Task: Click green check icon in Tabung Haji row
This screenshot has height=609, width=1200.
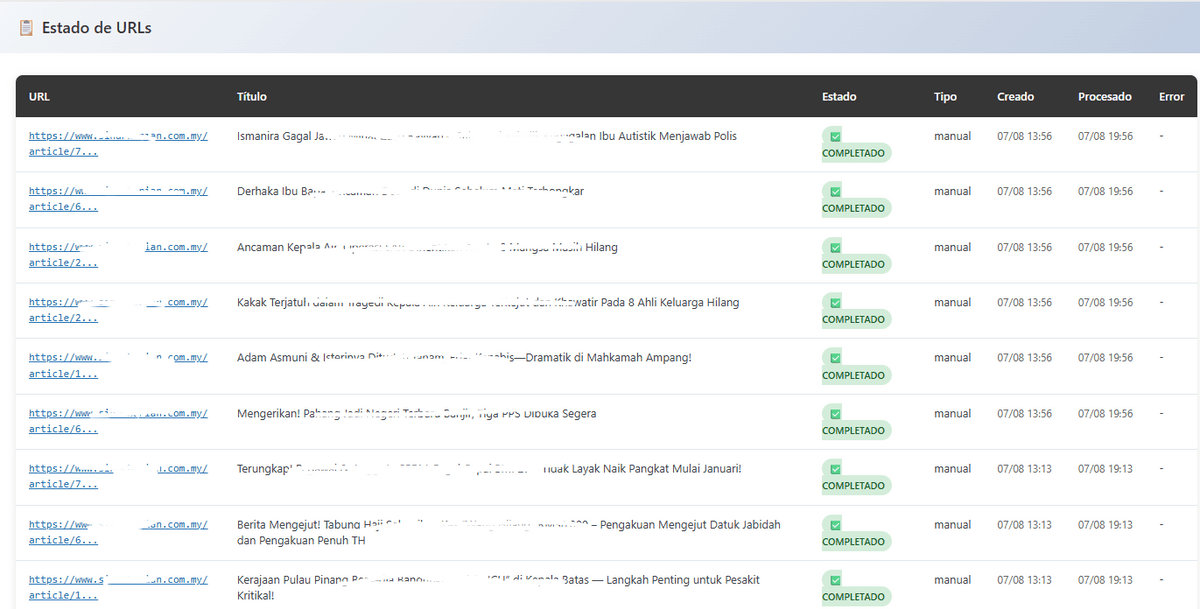Action: [x=835, y=524]
